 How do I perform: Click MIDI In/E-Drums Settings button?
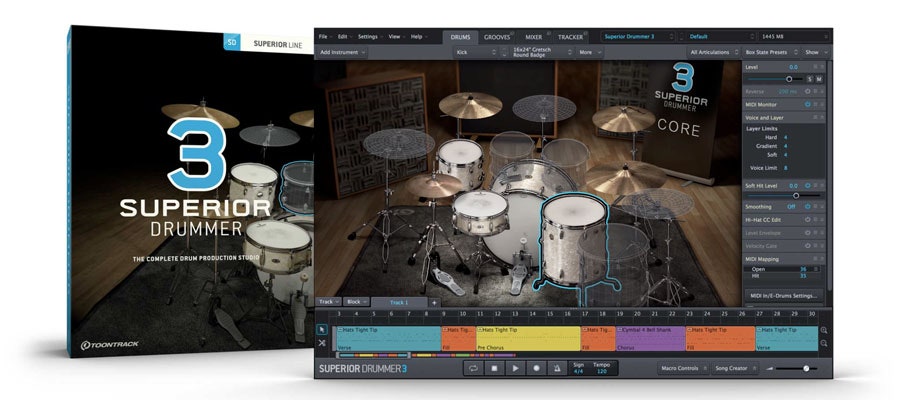tap(784, 296)
